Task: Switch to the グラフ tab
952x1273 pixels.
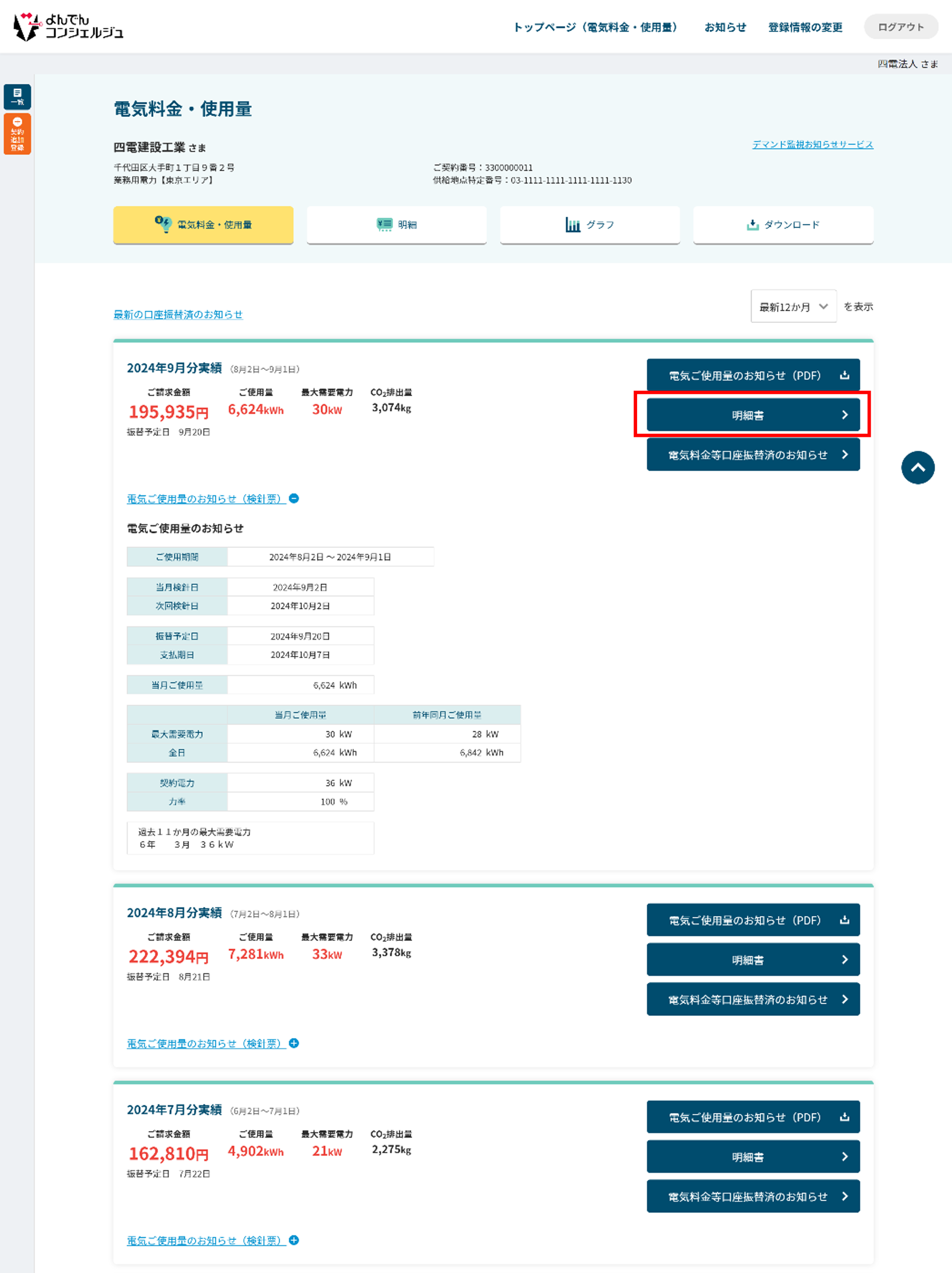Action: [x=590, y=225]
